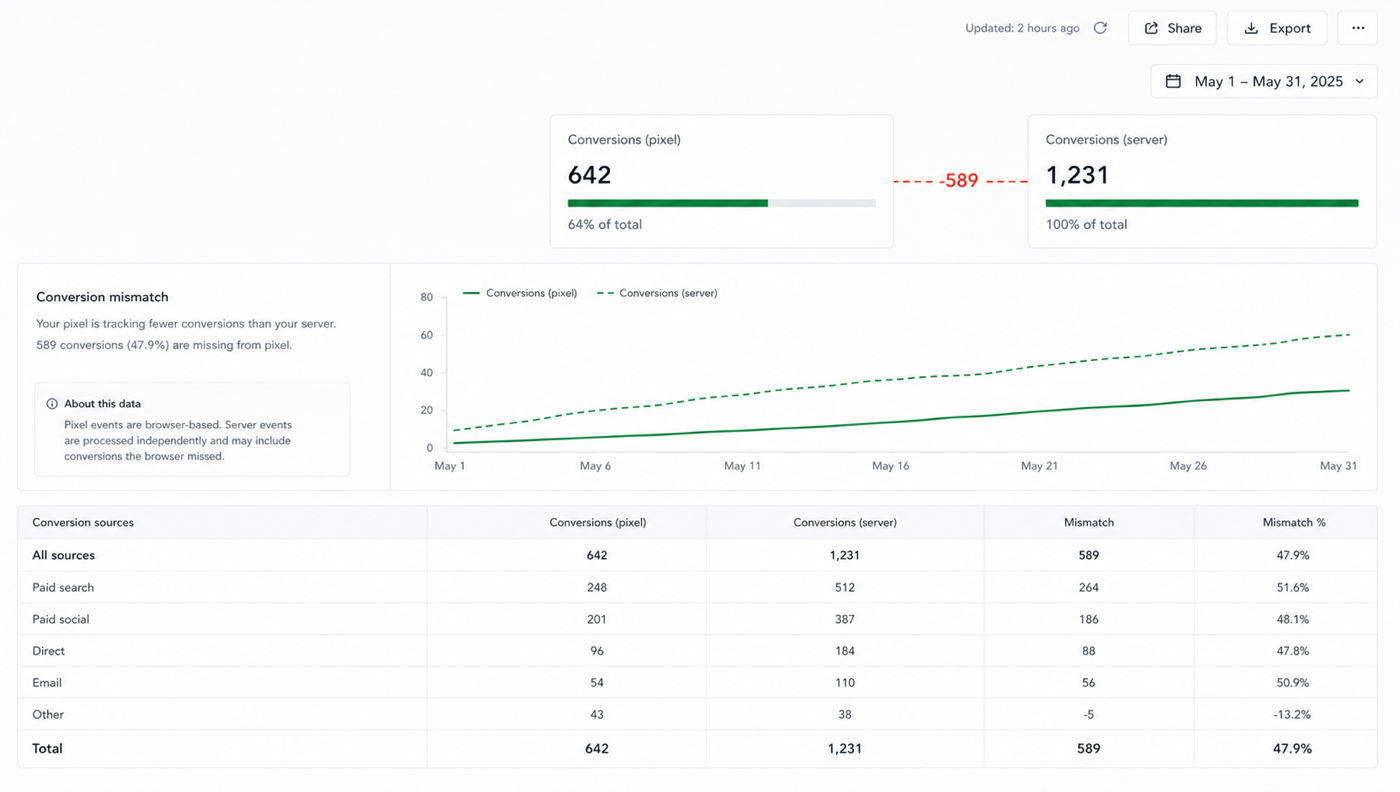
Task: Sort table by the Mismatch % column header
Action: pos(1294,522)
